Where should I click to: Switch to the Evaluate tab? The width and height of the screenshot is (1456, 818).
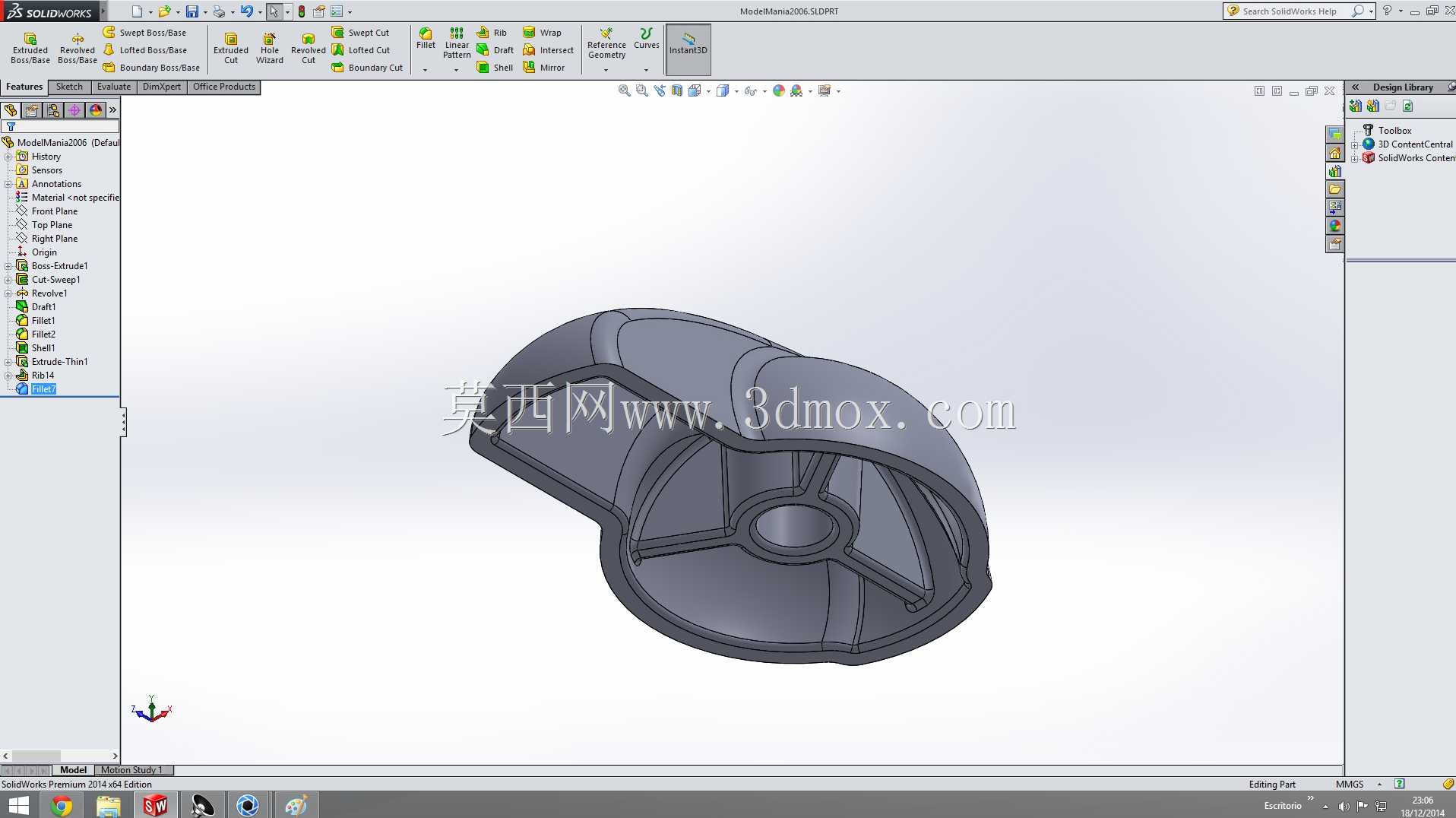[114, 87]
